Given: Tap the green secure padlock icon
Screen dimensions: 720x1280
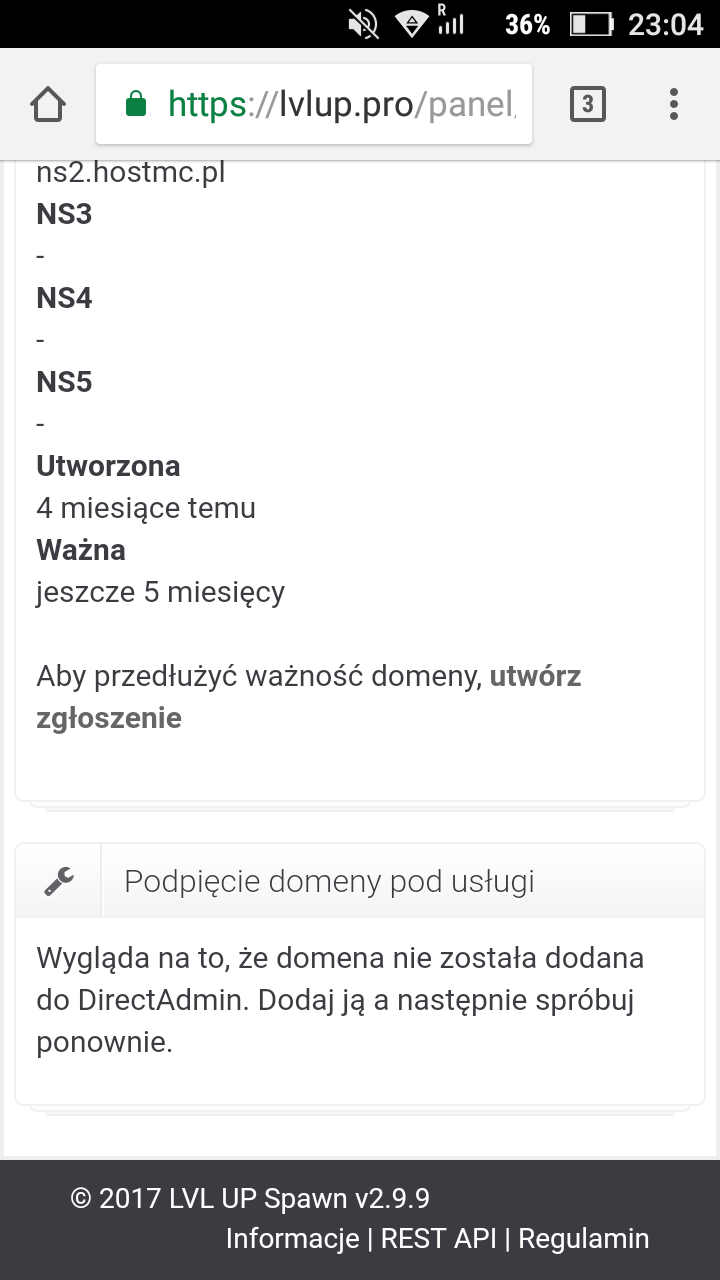Looking at the screenshot, I should coord(135,104).
